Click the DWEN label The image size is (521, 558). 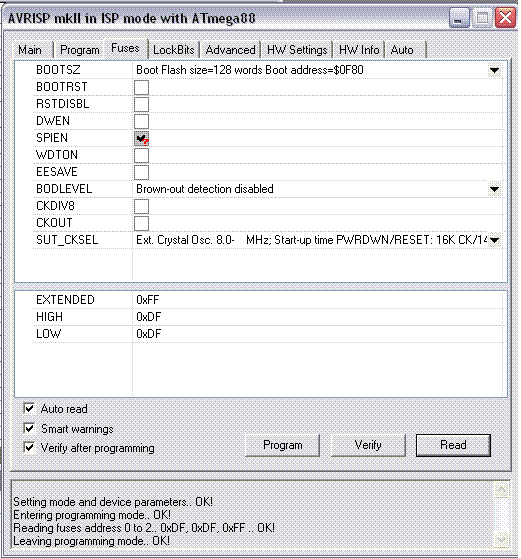(x=53, y=121)
